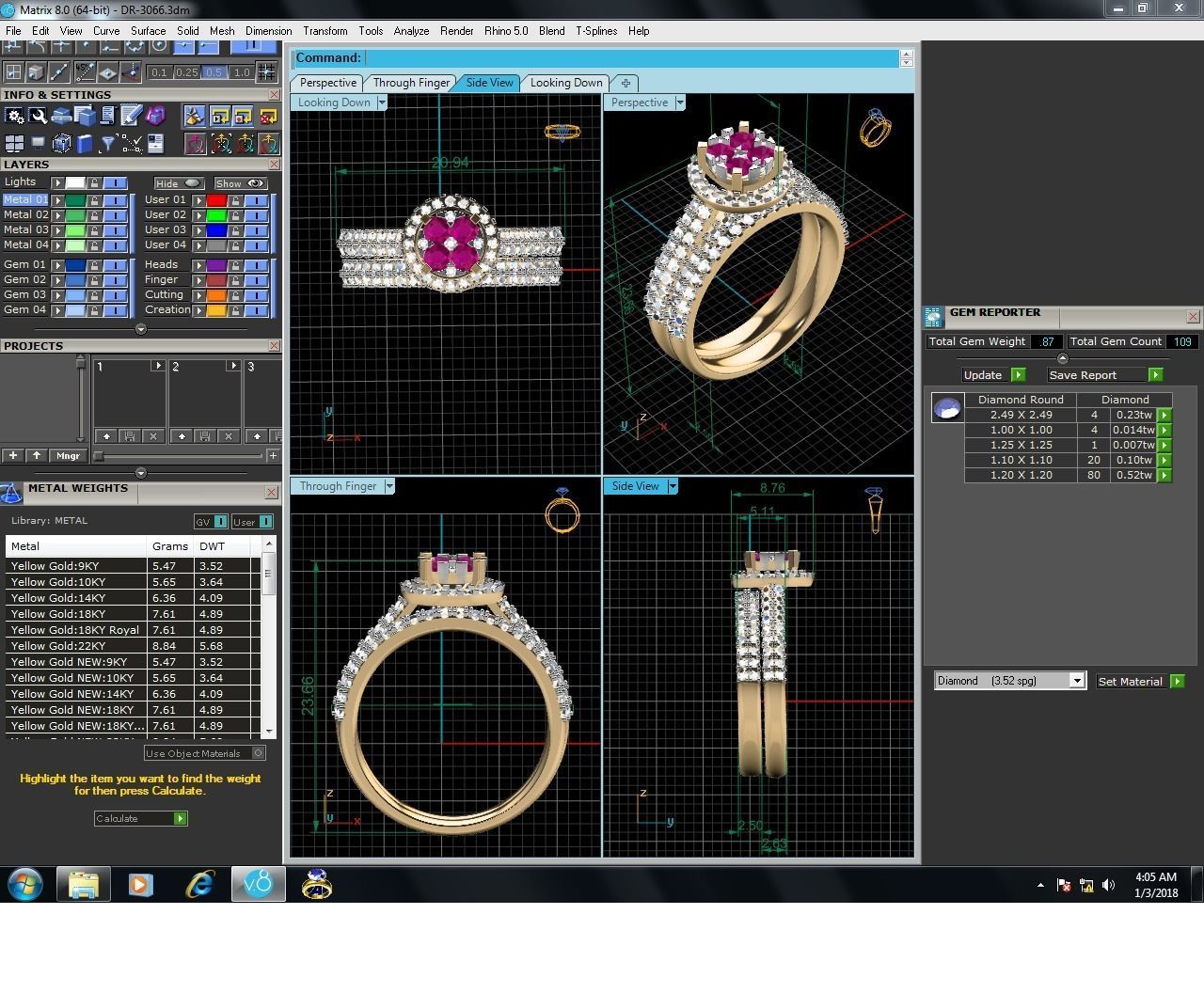This screenshot has width=1204, height=993.
Task: Click Save Report button
Action: (x=1105, y=374)
